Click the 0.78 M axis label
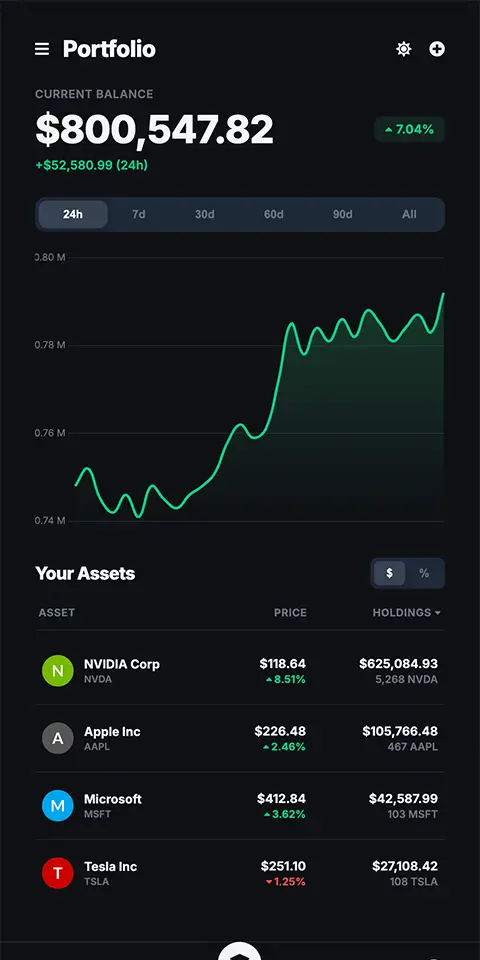 point(50,345)
